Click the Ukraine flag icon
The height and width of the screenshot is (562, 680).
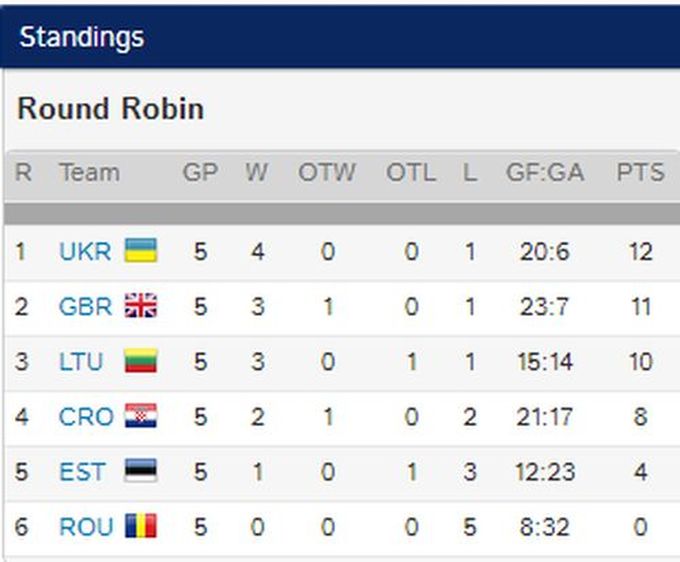click(x=140, y=251)
